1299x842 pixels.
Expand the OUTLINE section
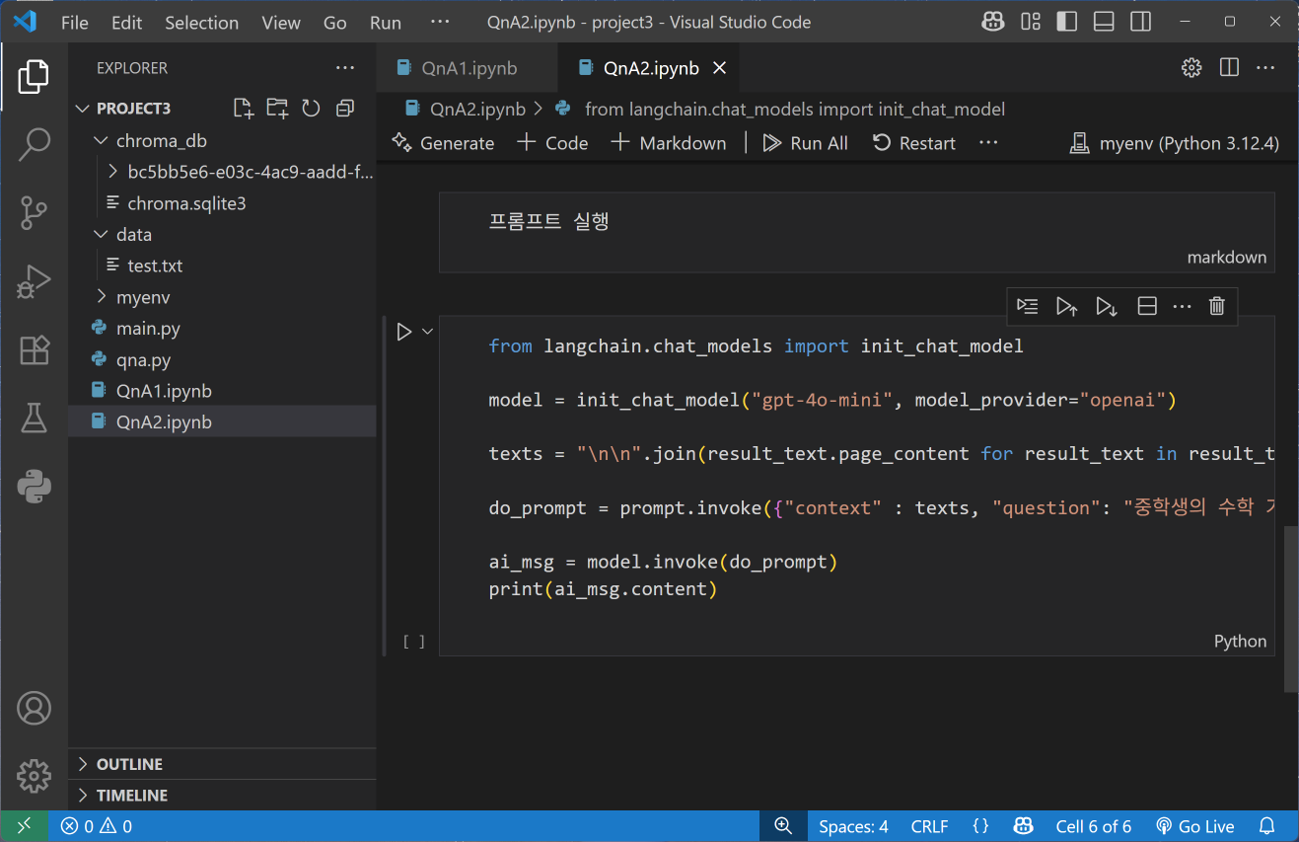[x=222, y=764]
